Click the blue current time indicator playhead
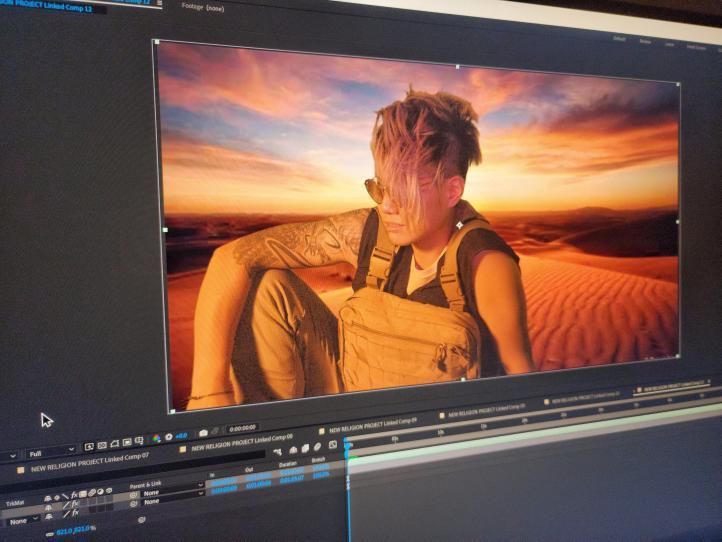 [x=348, y=440]
